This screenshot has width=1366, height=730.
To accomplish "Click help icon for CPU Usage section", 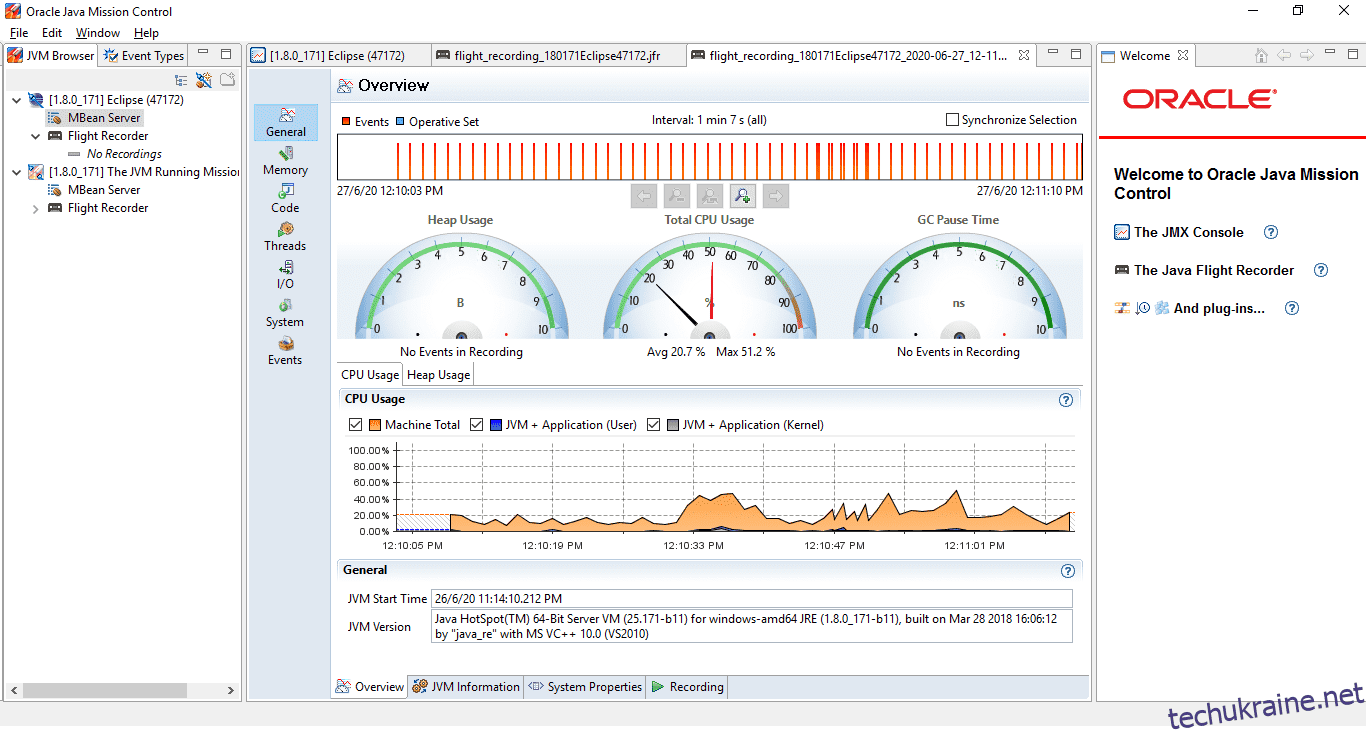I will click(x=1066, y=400).
